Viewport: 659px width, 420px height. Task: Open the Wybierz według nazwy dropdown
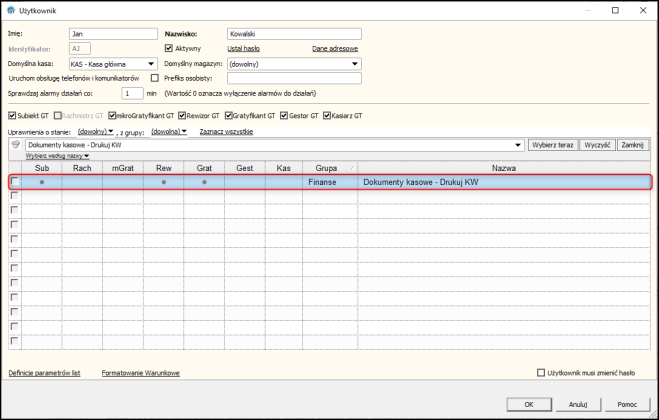pos(58,156)
